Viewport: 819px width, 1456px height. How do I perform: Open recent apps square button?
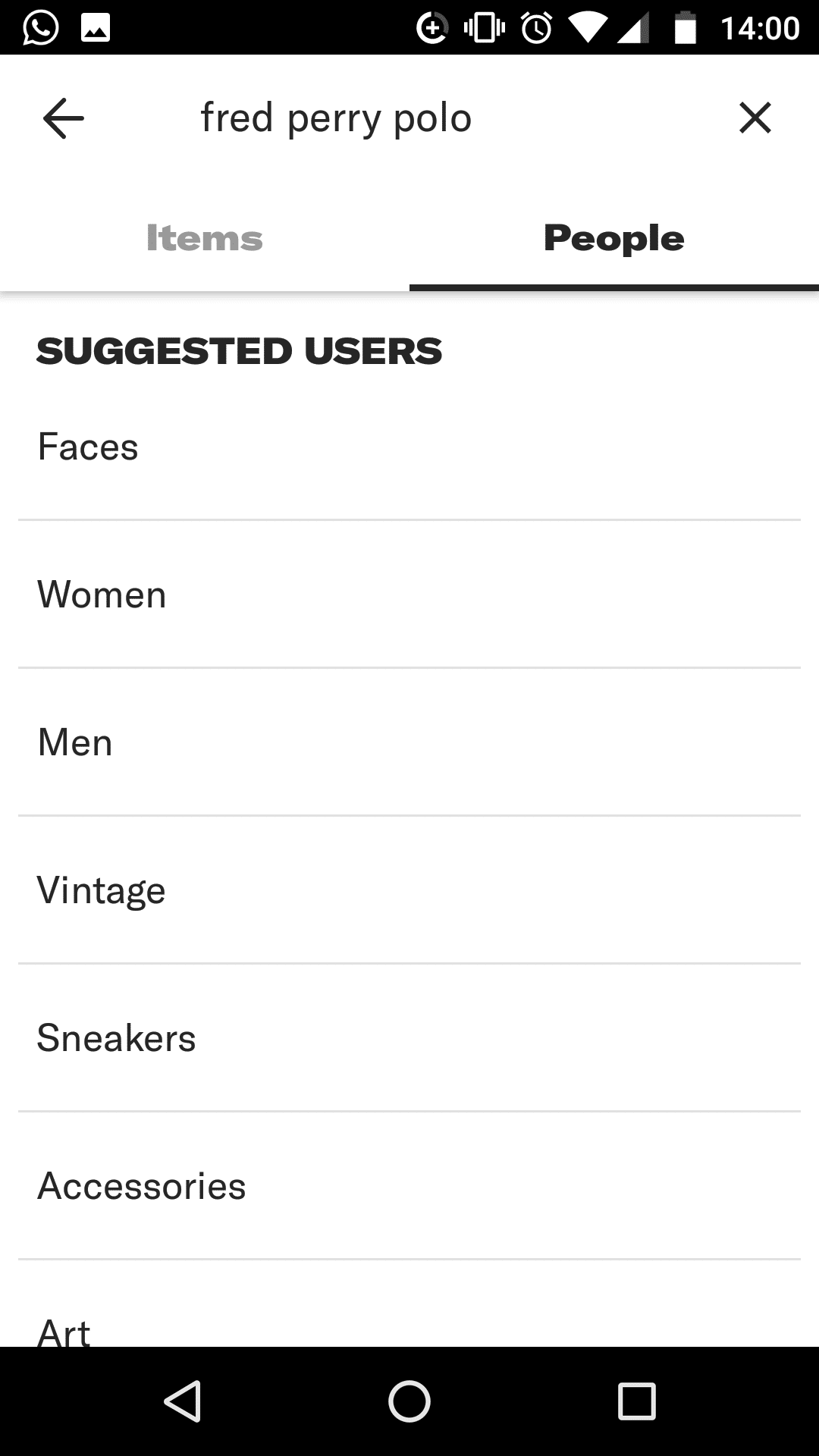pyautogui.click(x=636, y=1401)
